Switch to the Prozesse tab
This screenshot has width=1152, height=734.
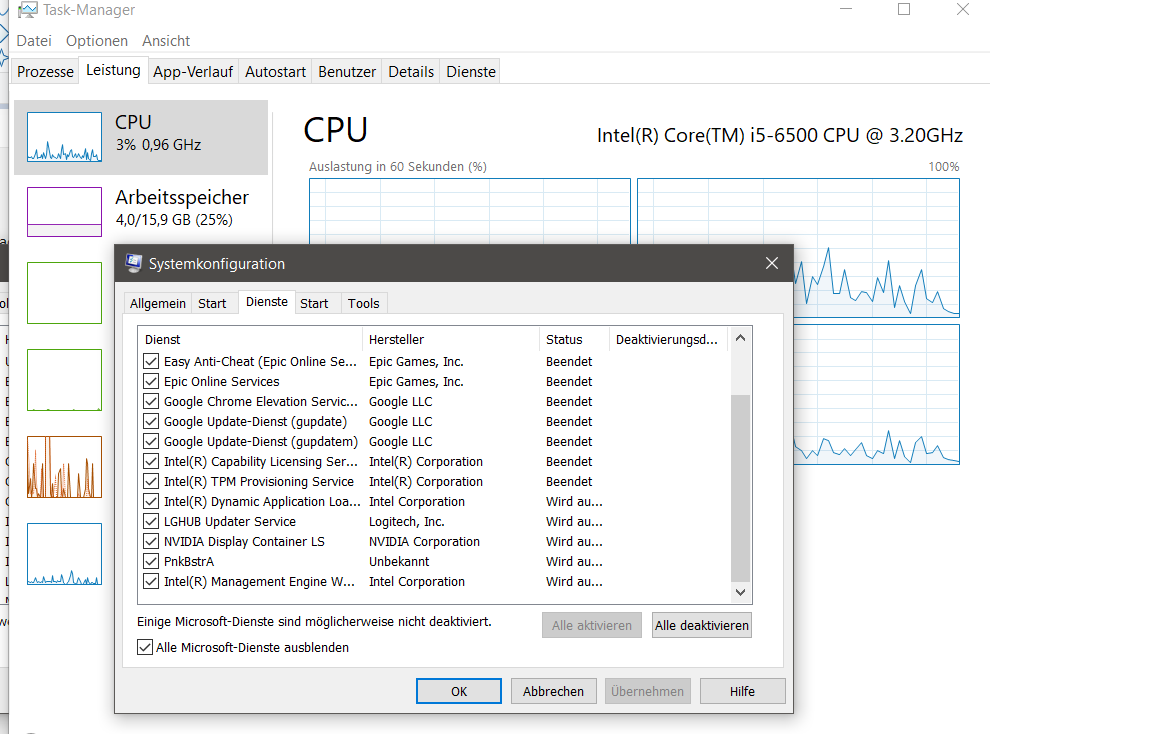(x=46, y=71)
